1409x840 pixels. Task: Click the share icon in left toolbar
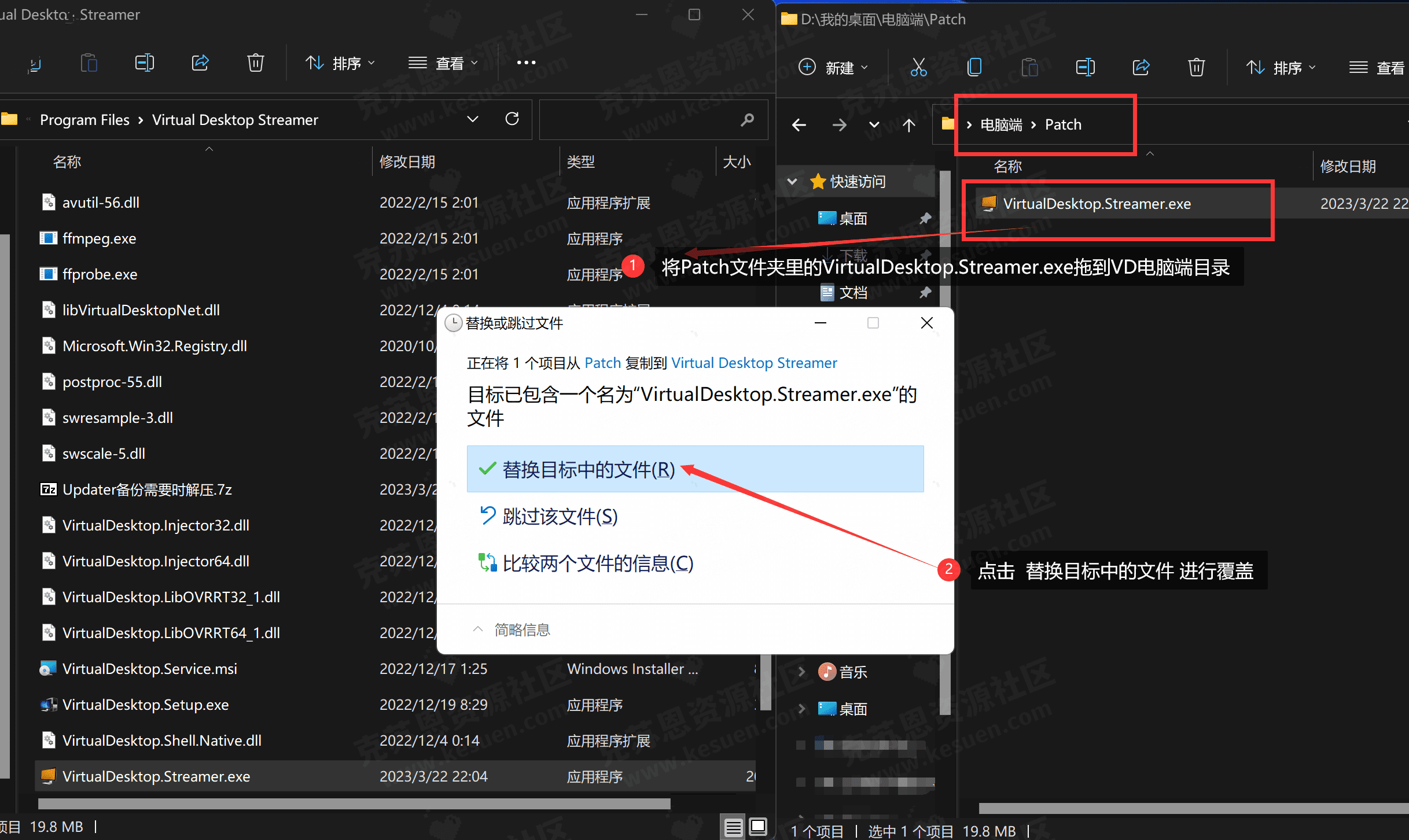click(200, 62)
